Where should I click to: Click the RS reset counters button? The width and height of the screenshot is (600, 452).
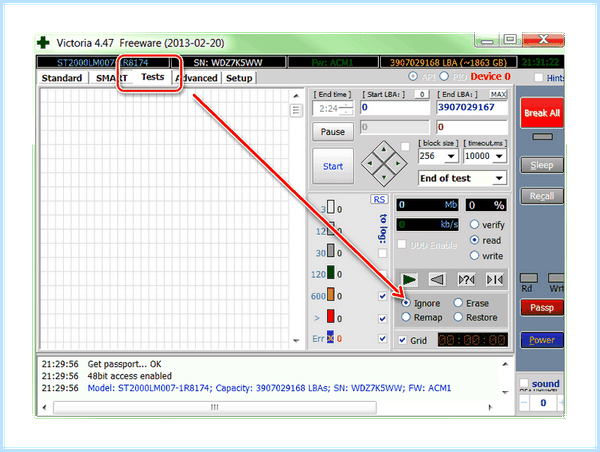(x=379, y=199)
